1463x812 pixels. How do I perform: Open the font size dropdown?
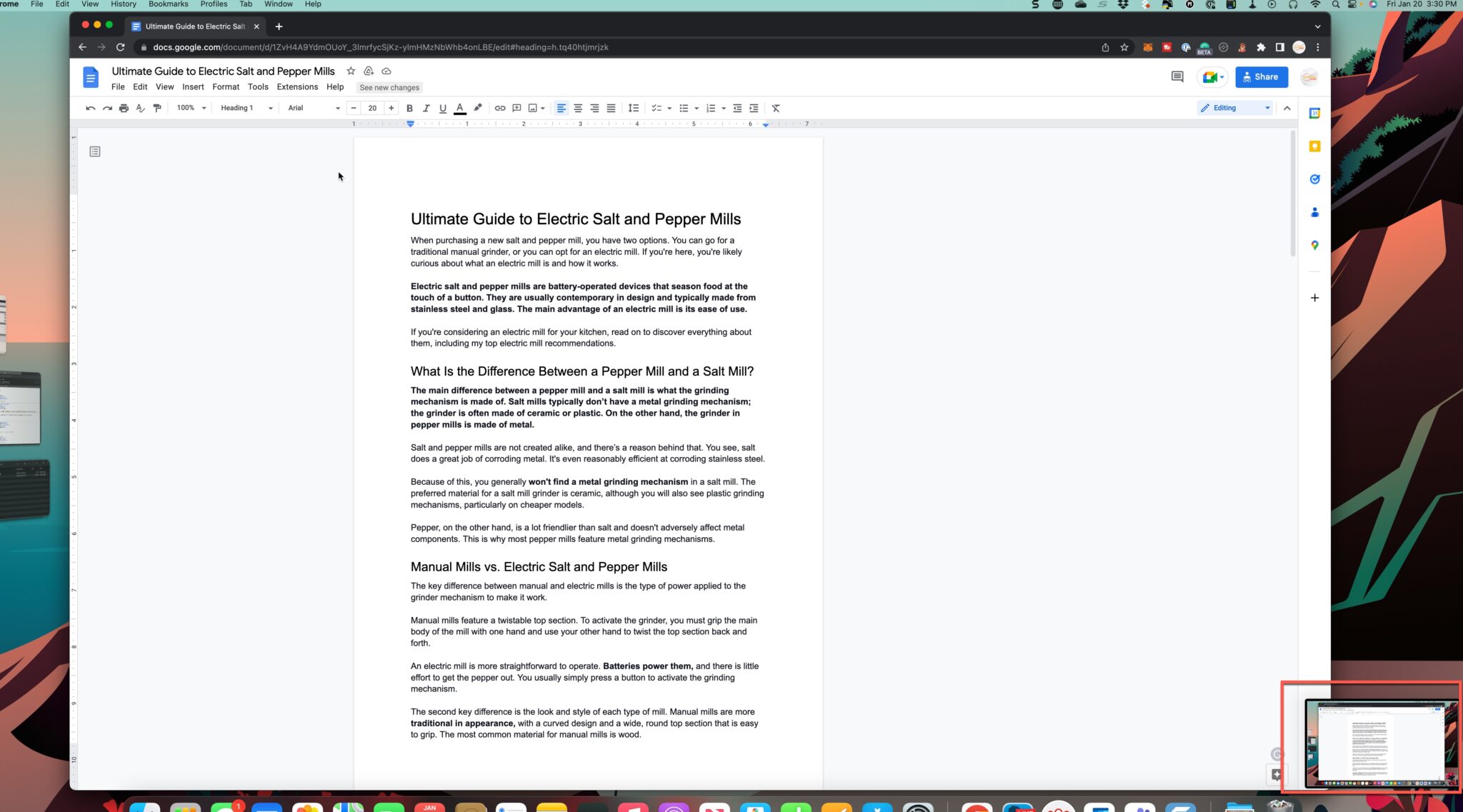(x=372, y=107)
